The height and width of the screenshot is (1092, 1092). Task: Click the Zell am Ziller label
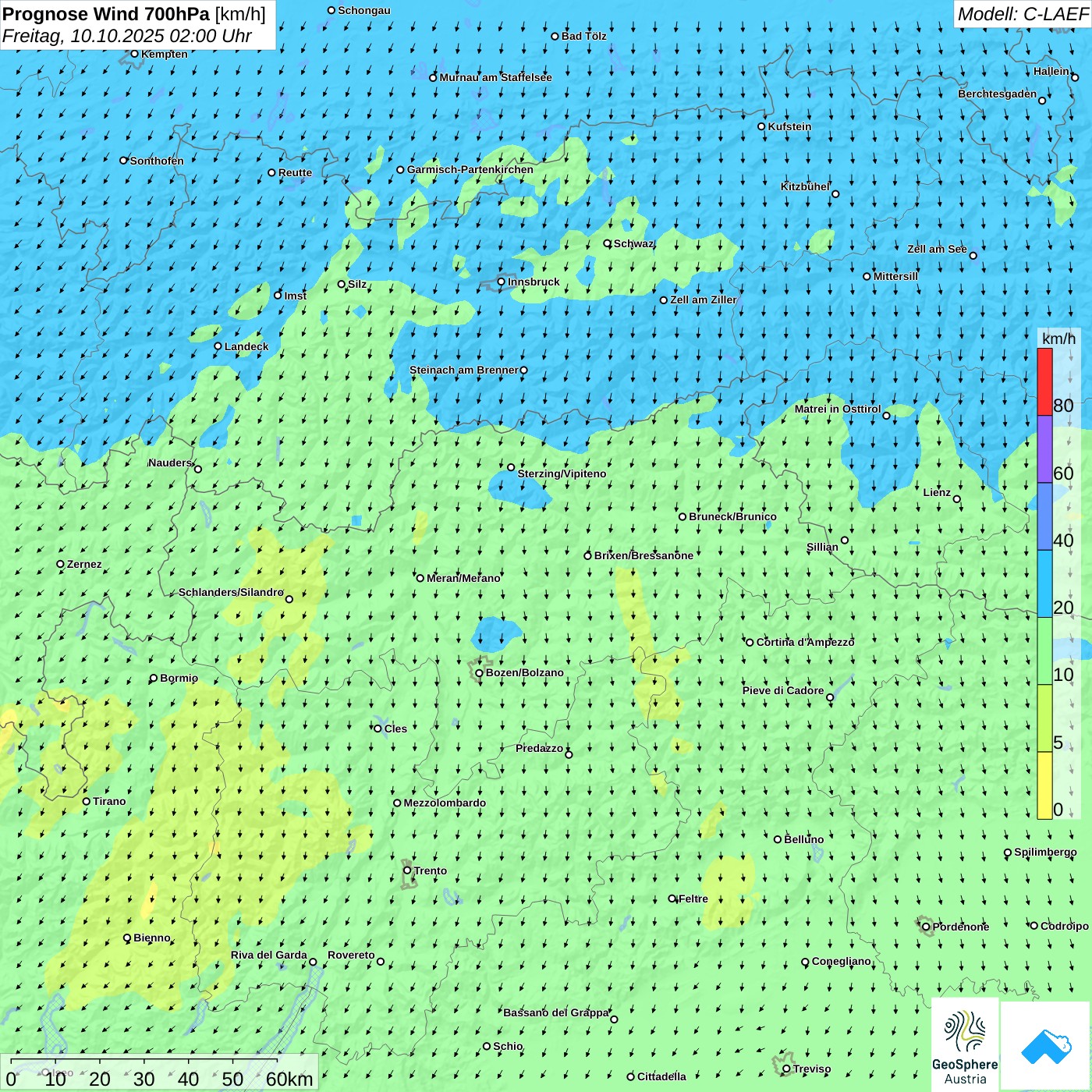tap(704, 300)
